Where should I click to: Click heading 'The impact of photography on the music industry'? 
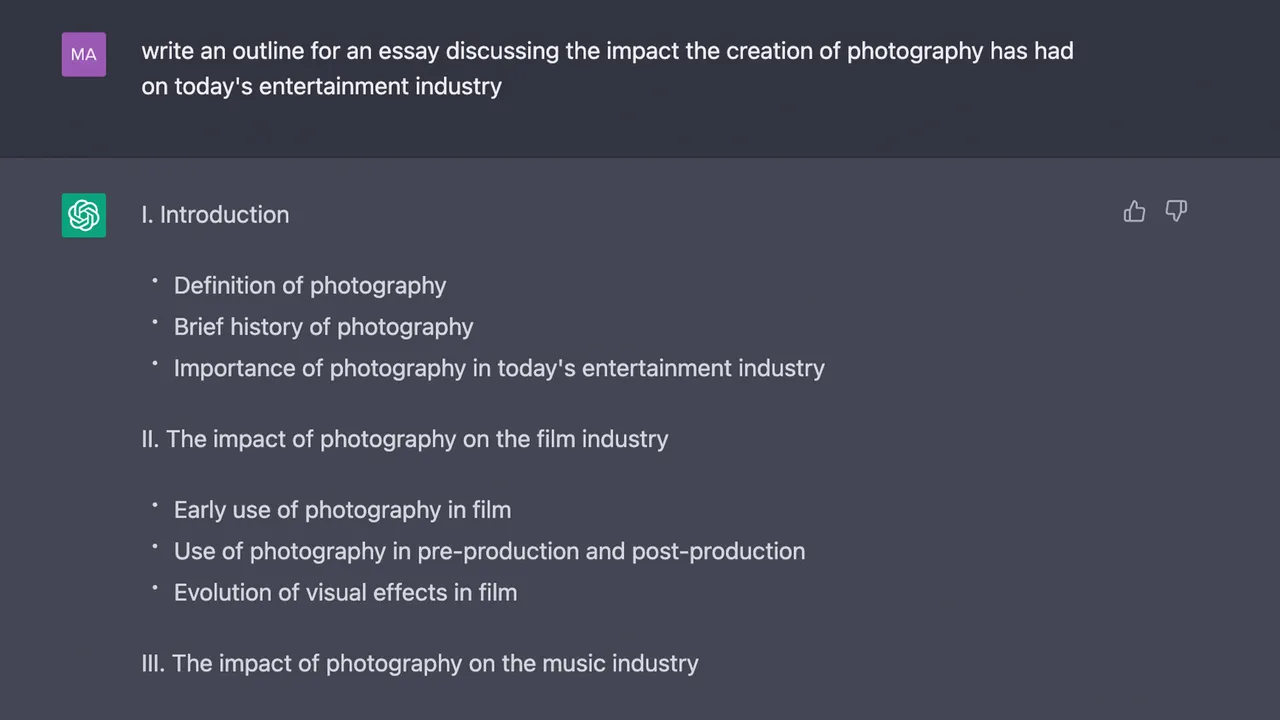point(435,663)
